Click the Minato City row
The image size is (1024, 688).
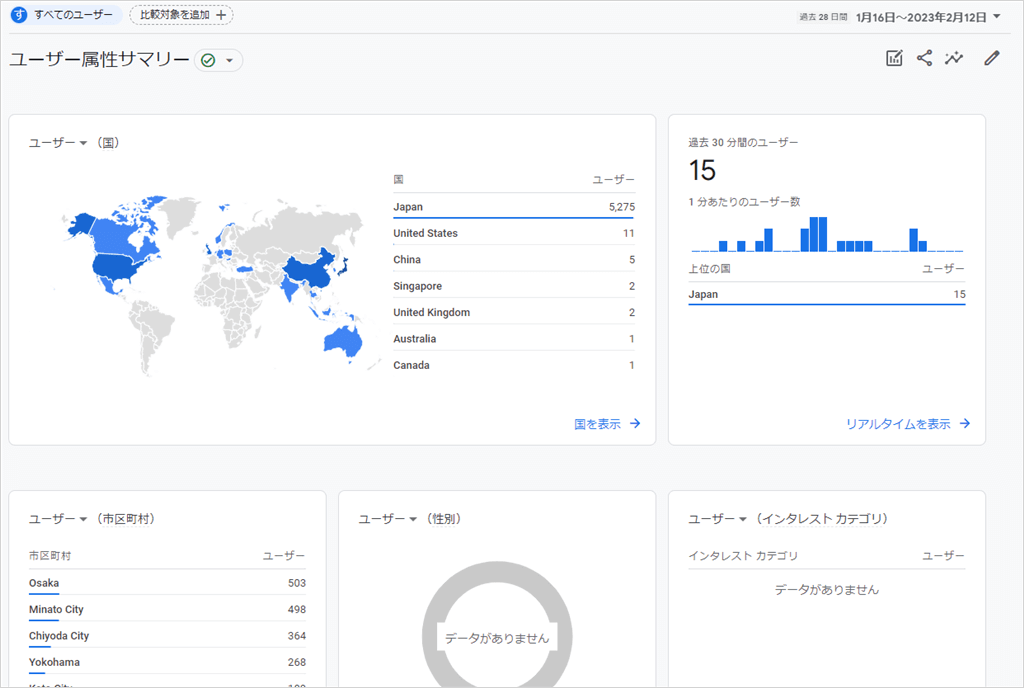tap(167, 609)
